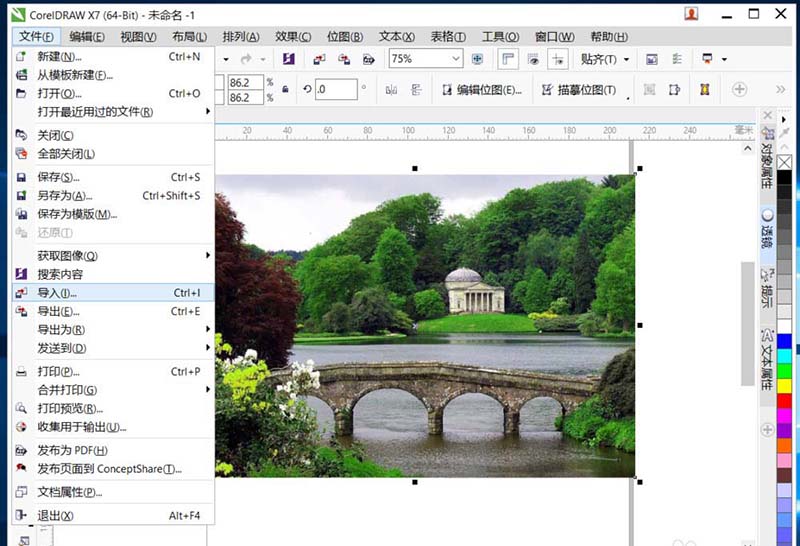Select 另存为(A)... menu entry
The width and height of the screenshot is (800, 546).
[x=64, y=196]
